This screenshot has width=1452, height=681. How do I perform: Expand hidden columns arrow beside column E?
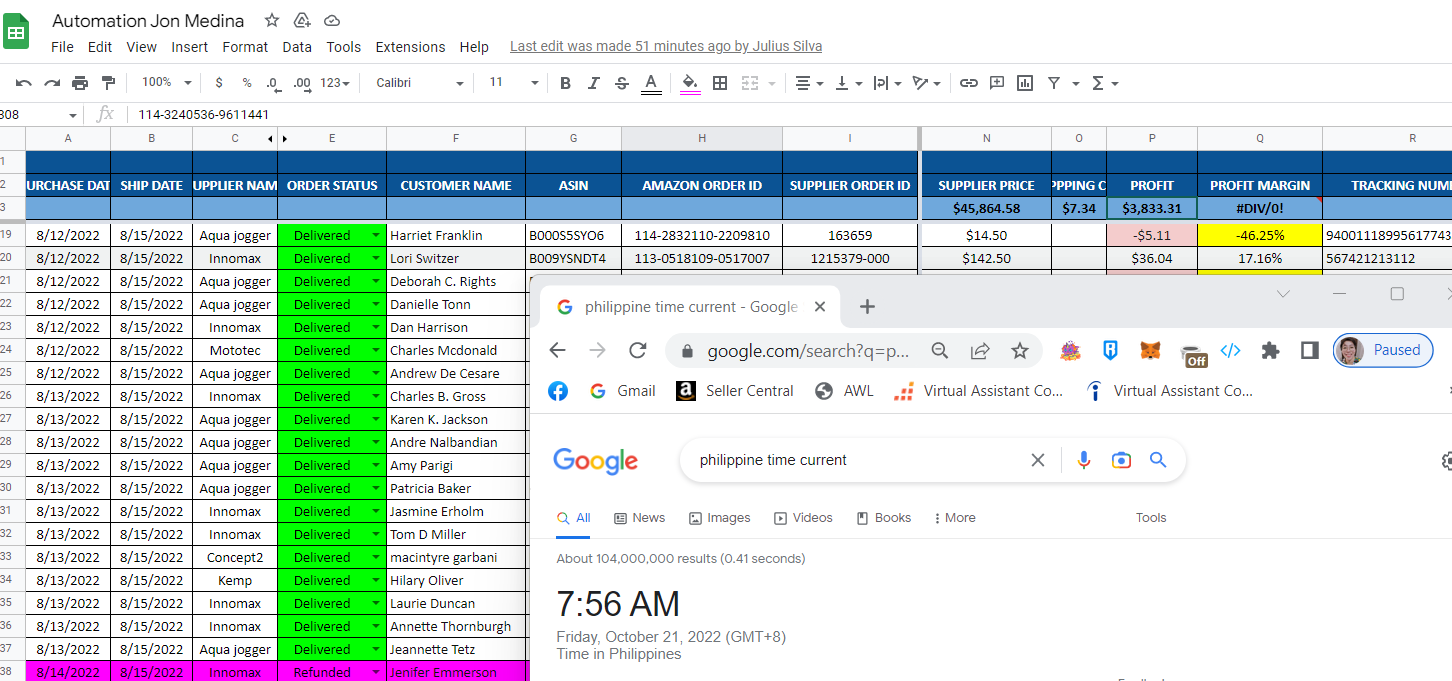(284, 139)
